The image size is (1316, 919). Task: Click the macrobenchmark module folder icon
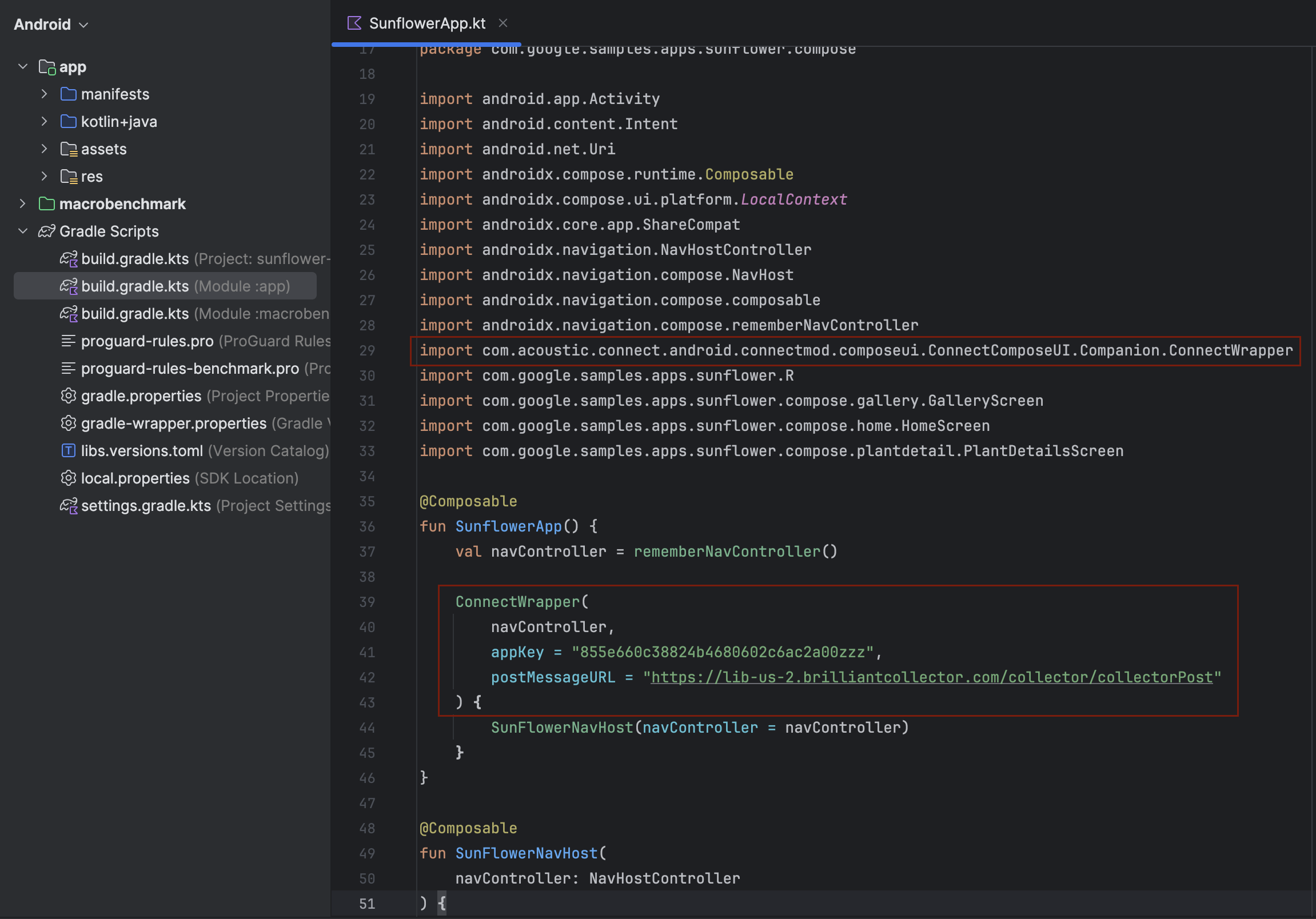(x=46, y=204)
